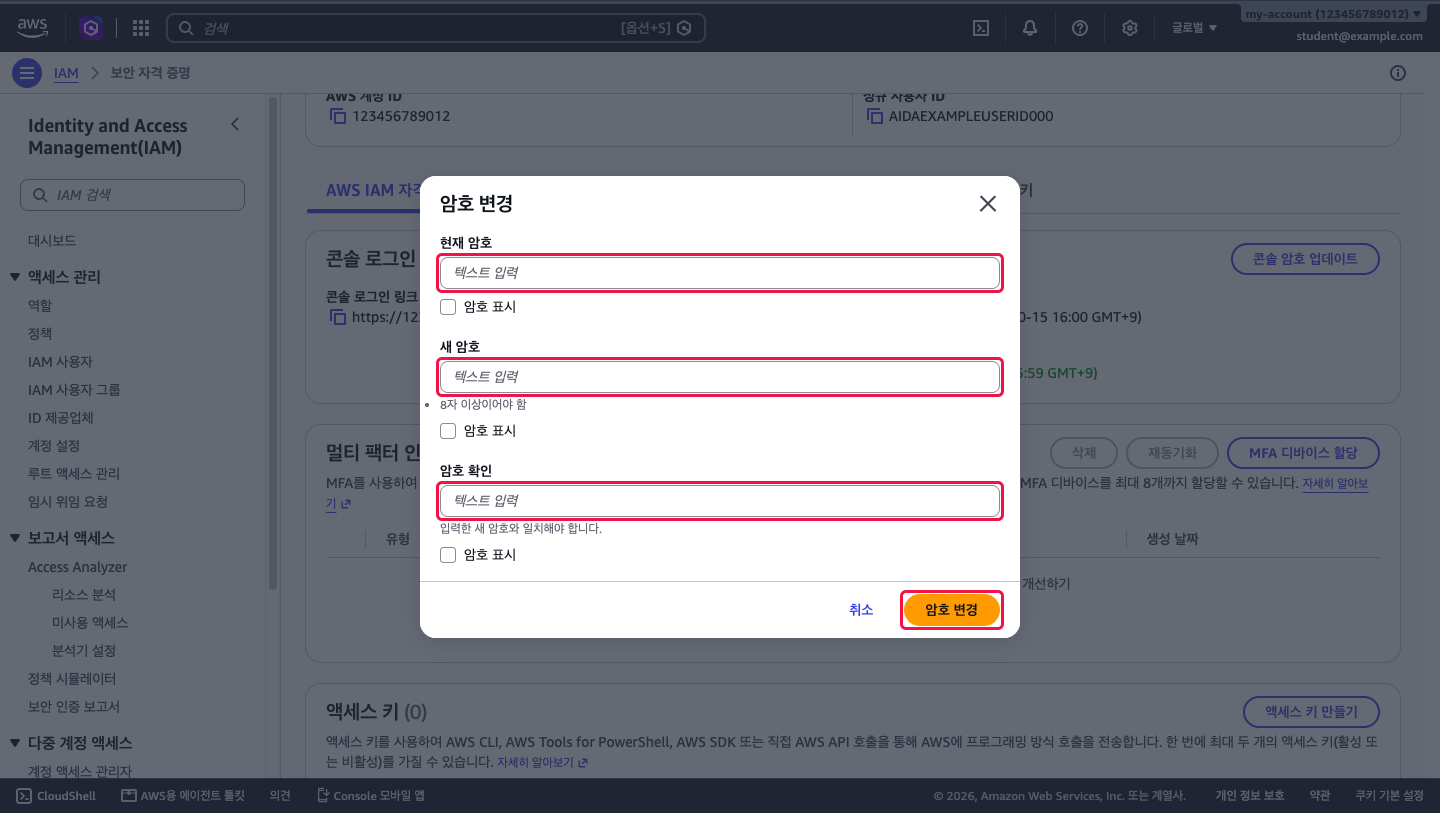Click the purple hexagon console icon
The height and width of the screenshot is (813, 1440).
[92, 28]
